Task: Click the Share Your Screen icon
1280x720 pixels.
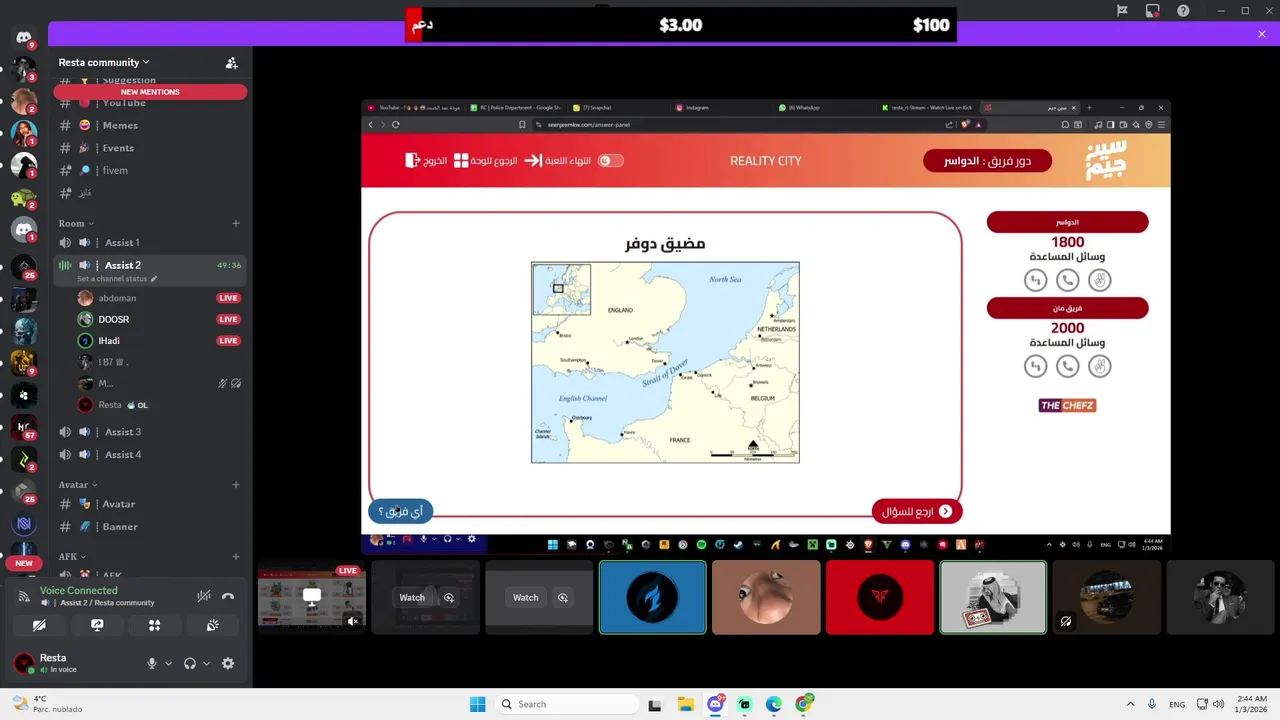Action: tap(97, 625)
